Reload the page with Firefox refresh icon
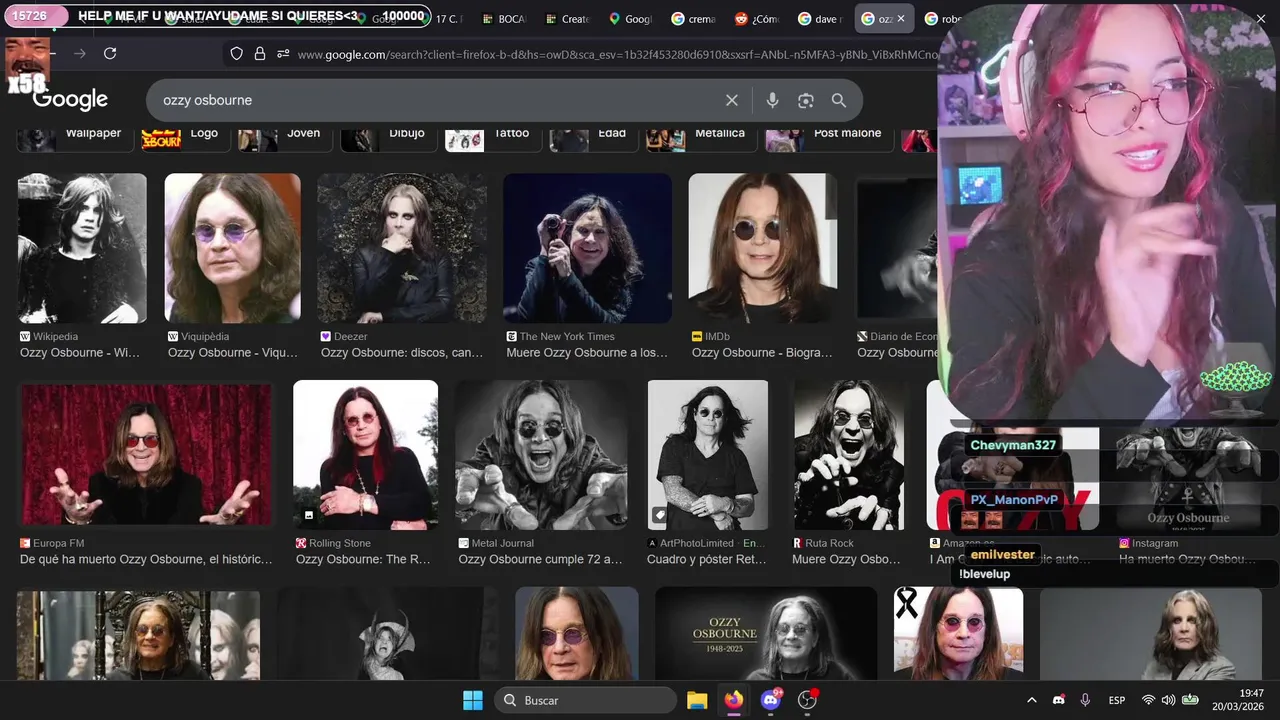Image resolution: width=1280 pixels, height=720 pixels. [110, 53]
